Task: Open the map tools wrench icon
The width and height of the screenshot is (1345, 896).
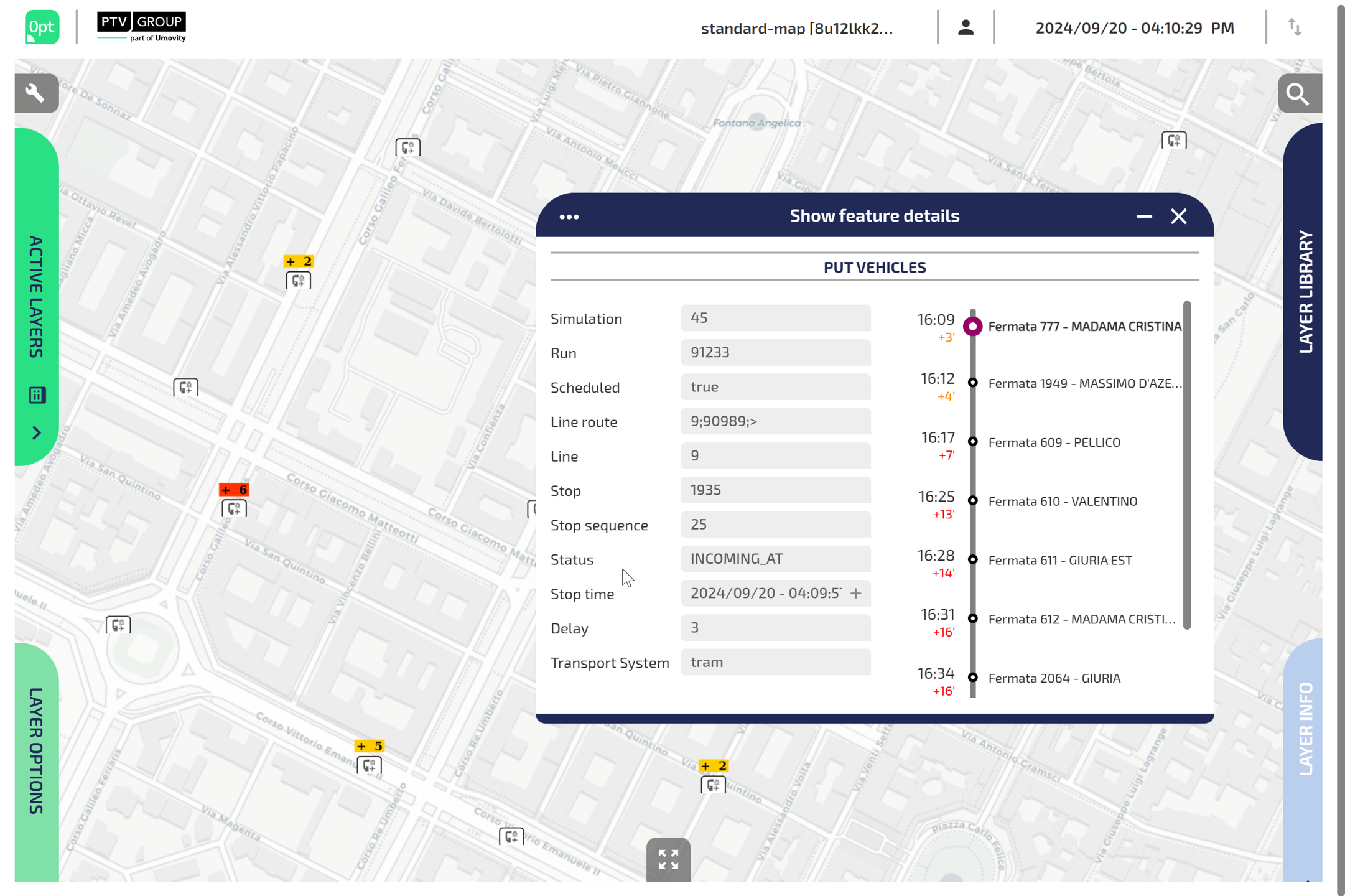Action: click(x=35, y=93)
